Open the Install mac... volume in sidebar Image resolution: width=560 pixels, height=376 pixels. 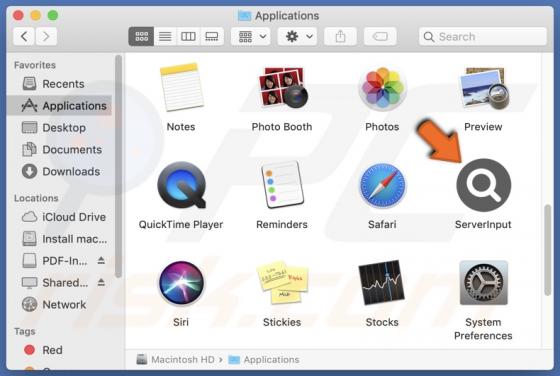[x=60, y=239]
